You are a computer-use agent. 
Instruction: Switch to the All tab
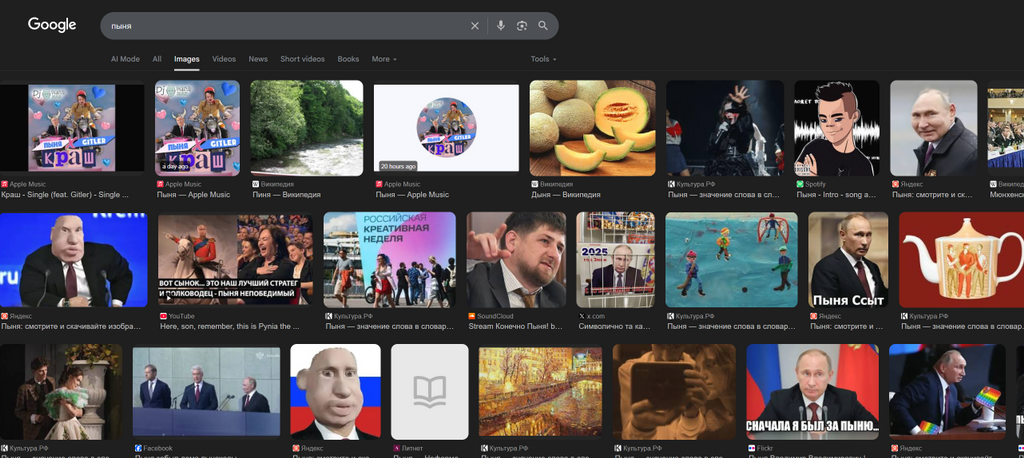[157, 59]
